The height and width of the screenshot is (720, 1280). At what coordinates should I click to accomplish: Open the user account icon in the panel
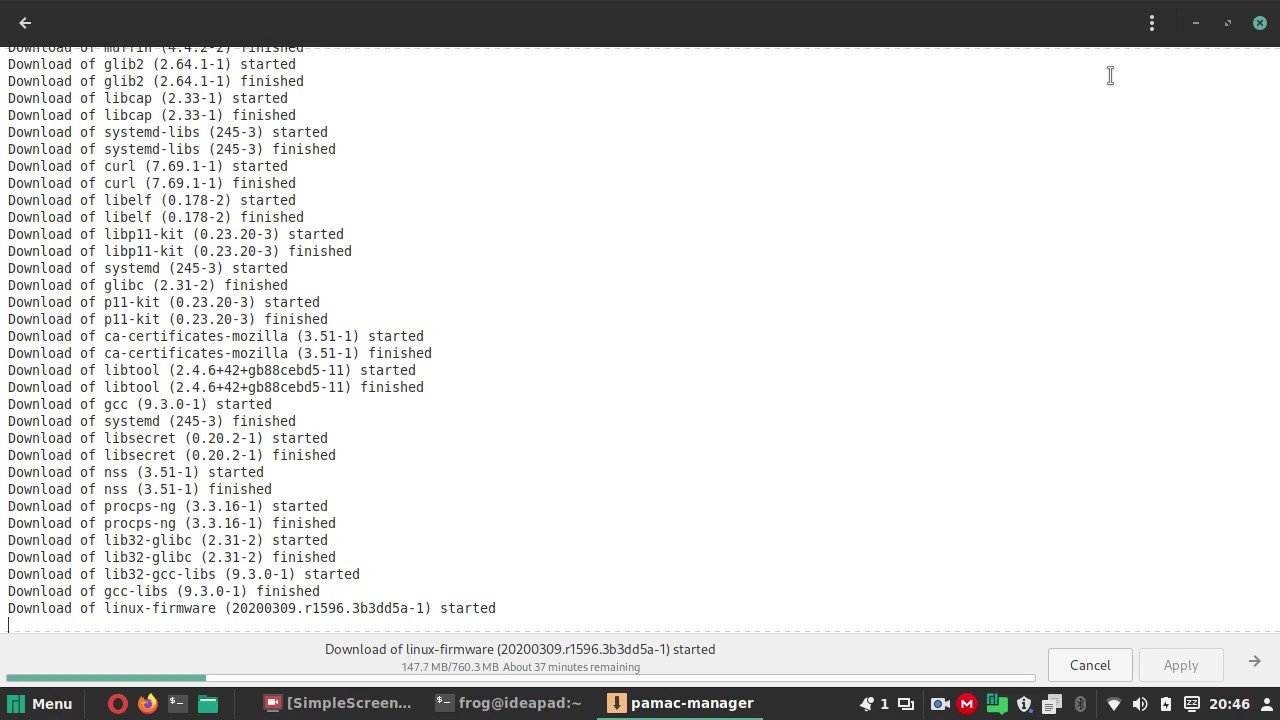(x=1267, y=704)
